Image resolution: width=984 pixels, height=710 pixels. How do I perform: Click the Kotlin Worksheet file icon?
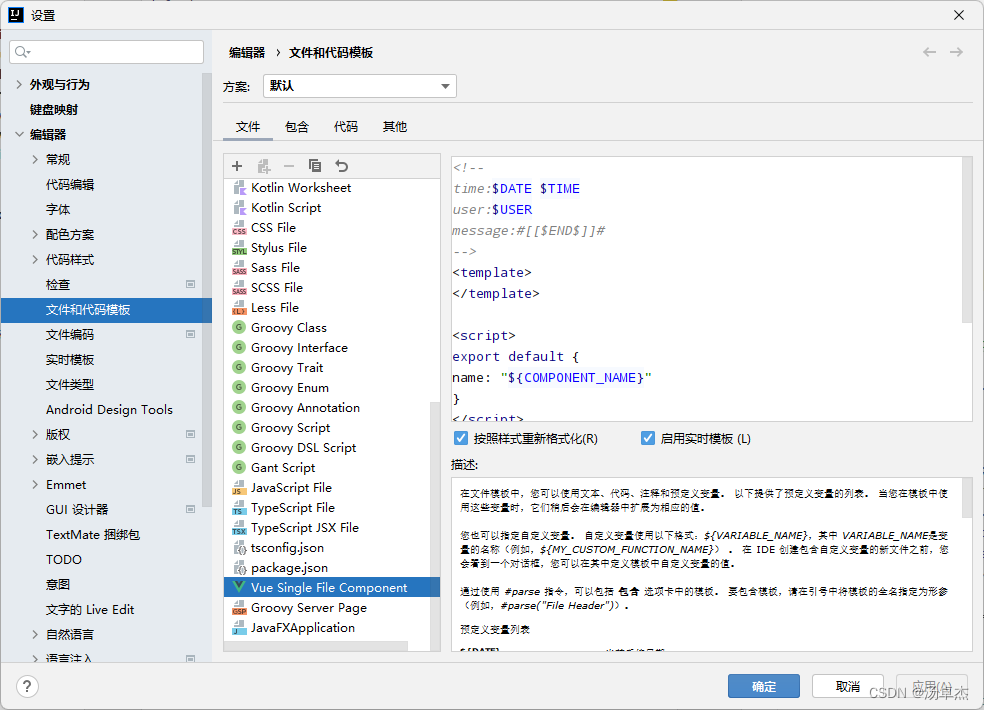coord(239,188)
